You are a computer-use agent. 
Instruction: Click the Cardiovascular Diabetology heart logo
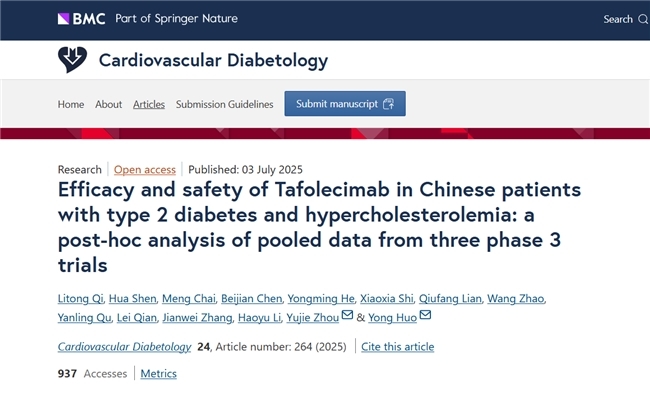pos(73,60)
